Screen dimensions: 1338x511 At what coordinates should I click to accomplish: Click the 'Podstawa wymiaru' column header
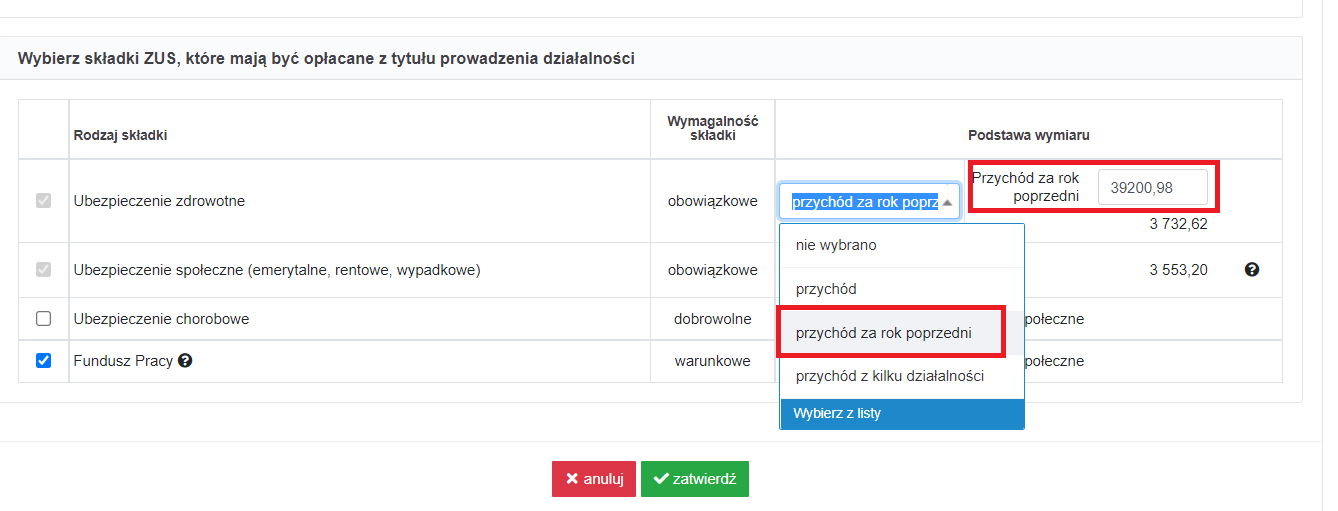[x=1028, y=135]
